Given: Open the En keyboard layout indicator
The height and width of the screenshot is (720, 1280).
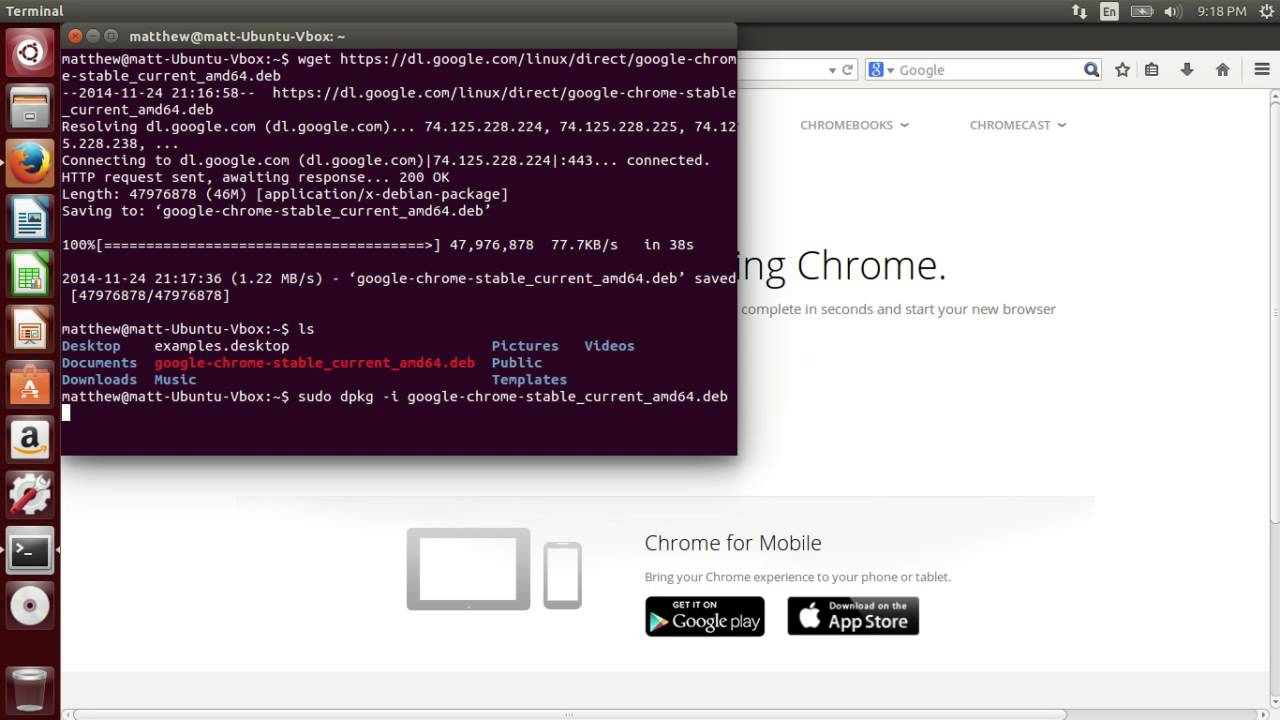Looking at the screenshot, I should point(1109,11).
